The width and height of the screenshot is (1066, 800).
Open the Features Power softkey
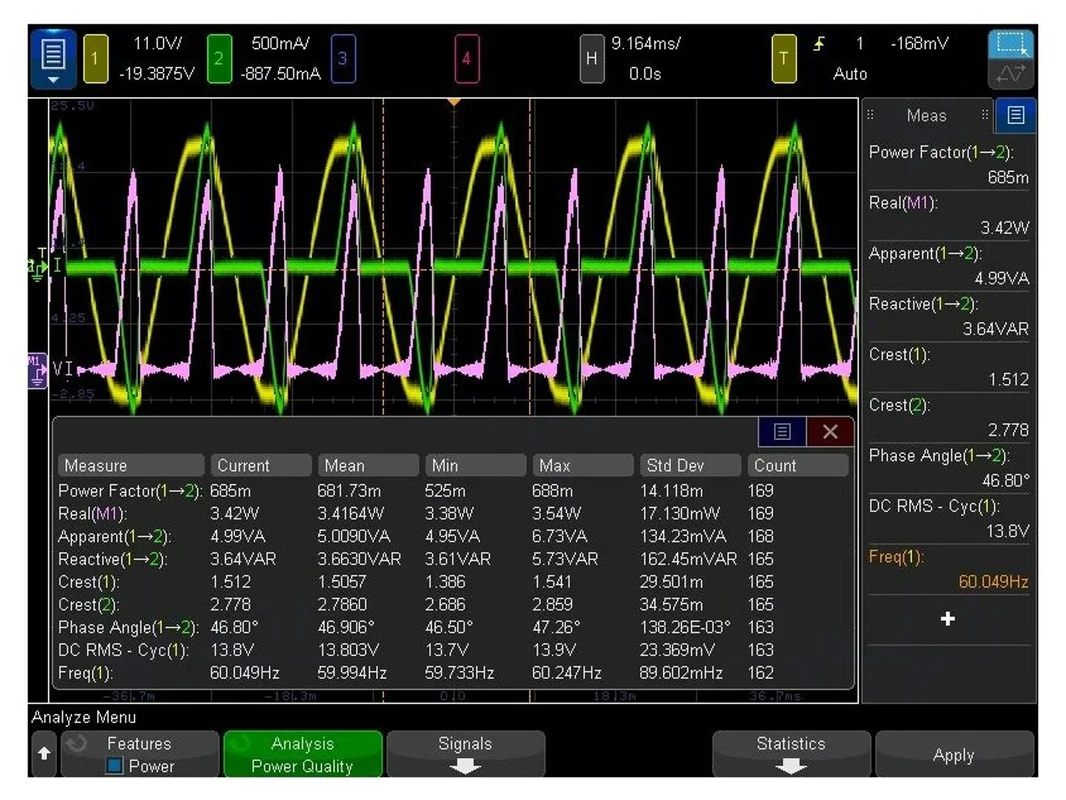[140, 754]
